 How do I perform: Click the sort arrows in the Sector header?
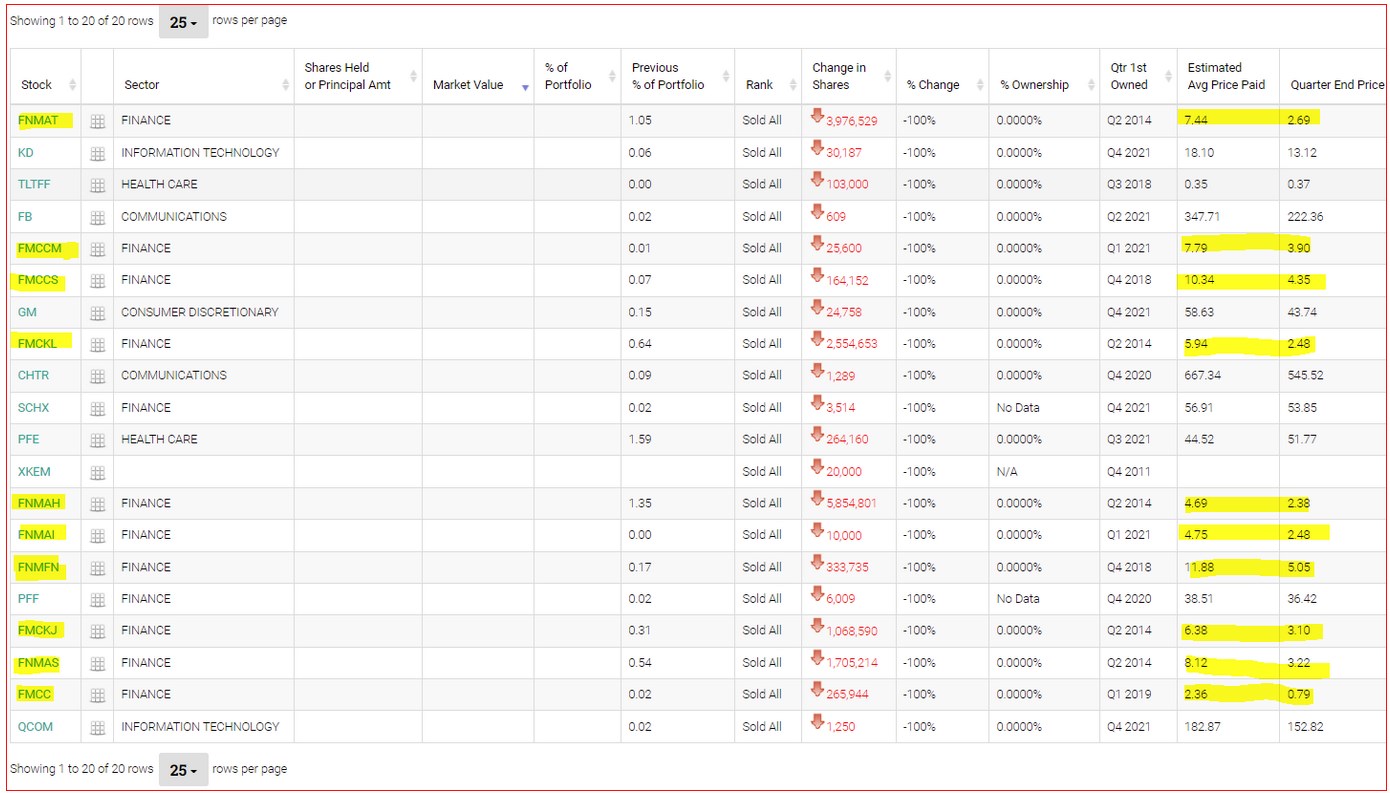point(286,85)
